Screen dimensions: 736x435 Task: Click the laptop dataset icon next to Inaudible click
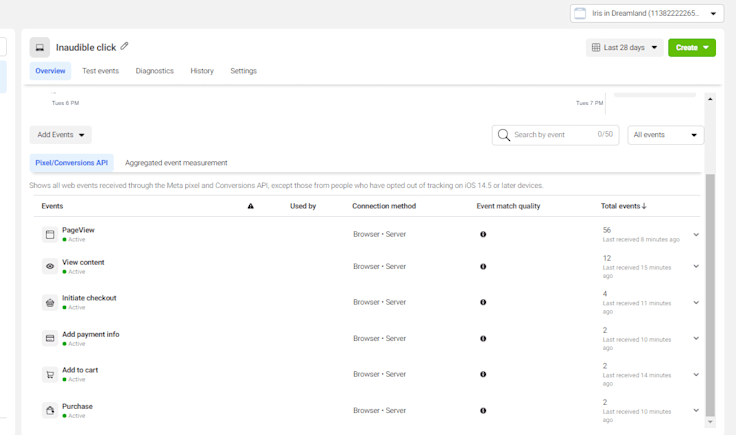[40, 47]
